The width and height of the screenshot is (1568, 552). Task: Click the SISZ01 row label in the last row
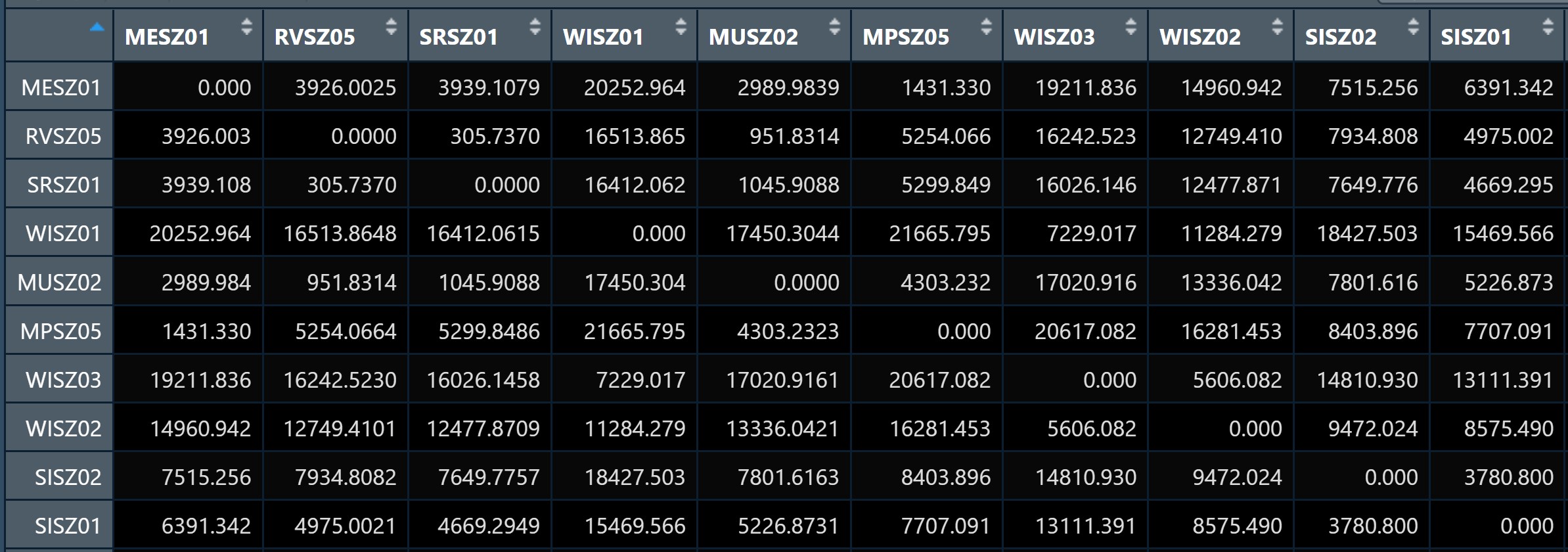tap(68, 526)
